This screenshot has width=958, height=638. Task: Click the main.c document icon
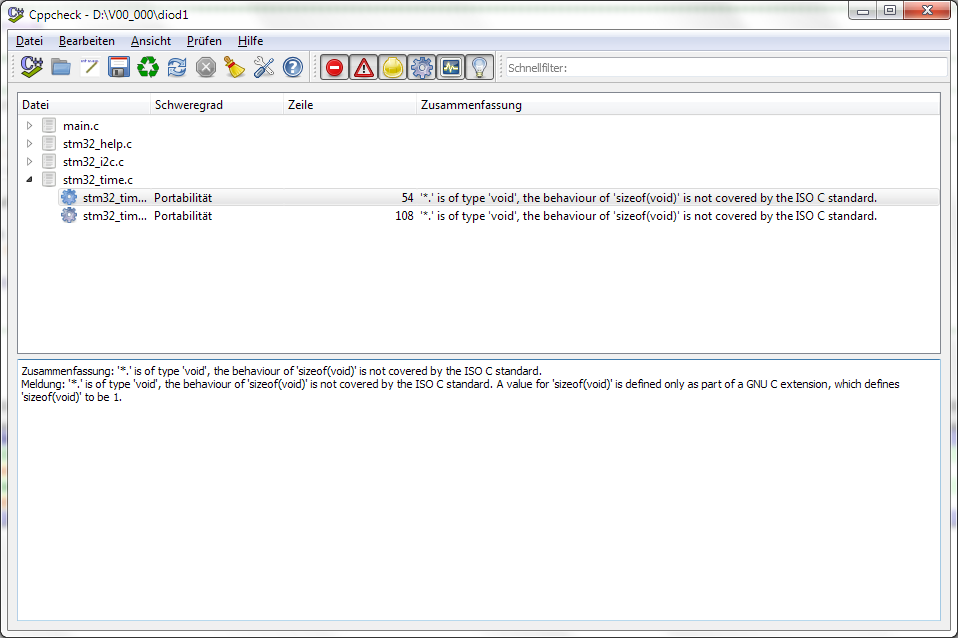click(49, 125)
